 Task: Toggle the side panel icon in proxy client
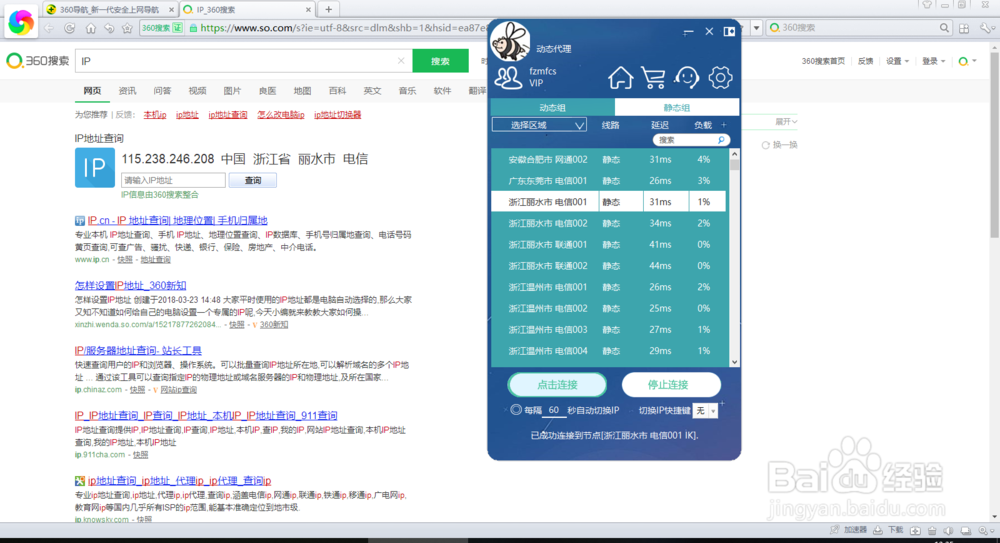click(x=729, y=31)
